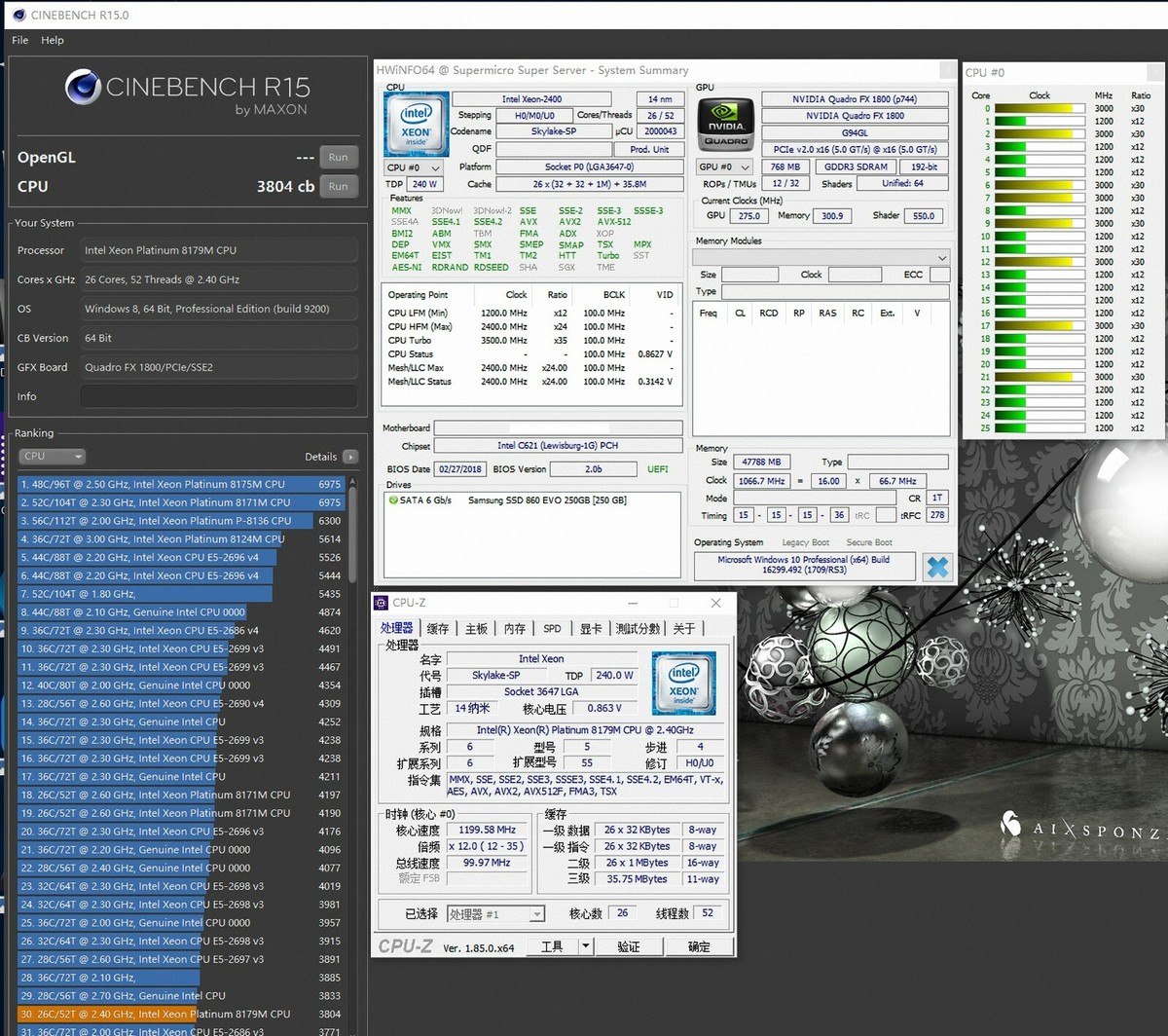Image resolution: width=1168 pixels, height=1036 pixels.
Task: Open the GPU #0 selector in HWiNFO
Action: coord(724,166)
